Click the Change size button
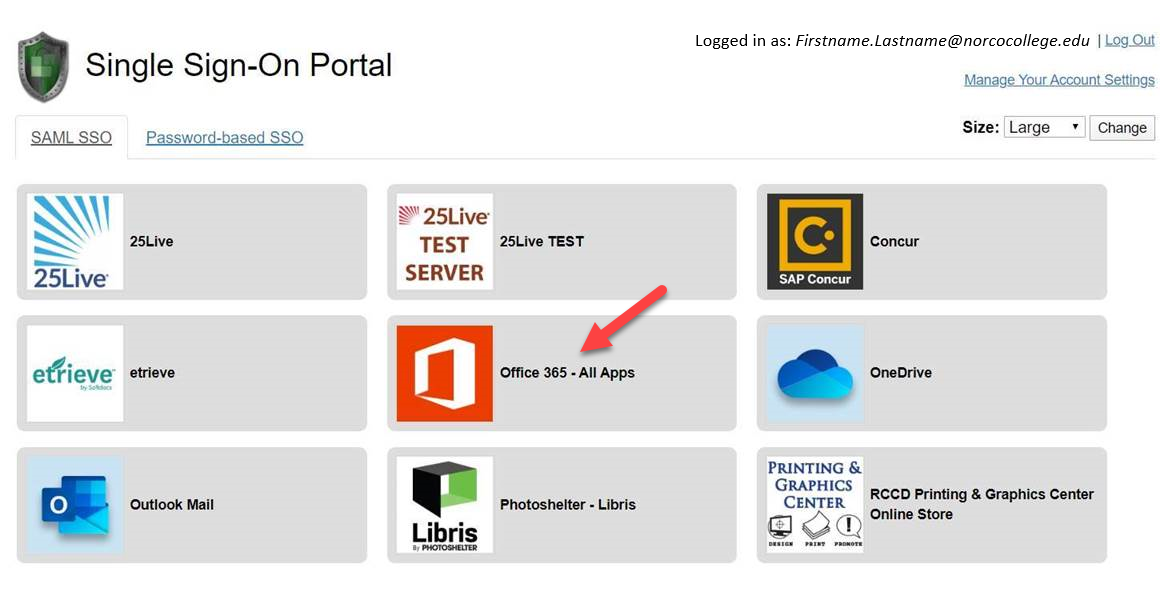Image resolution: width=1160 pixels, height=600 pixels. click(x=1122, y=127)
